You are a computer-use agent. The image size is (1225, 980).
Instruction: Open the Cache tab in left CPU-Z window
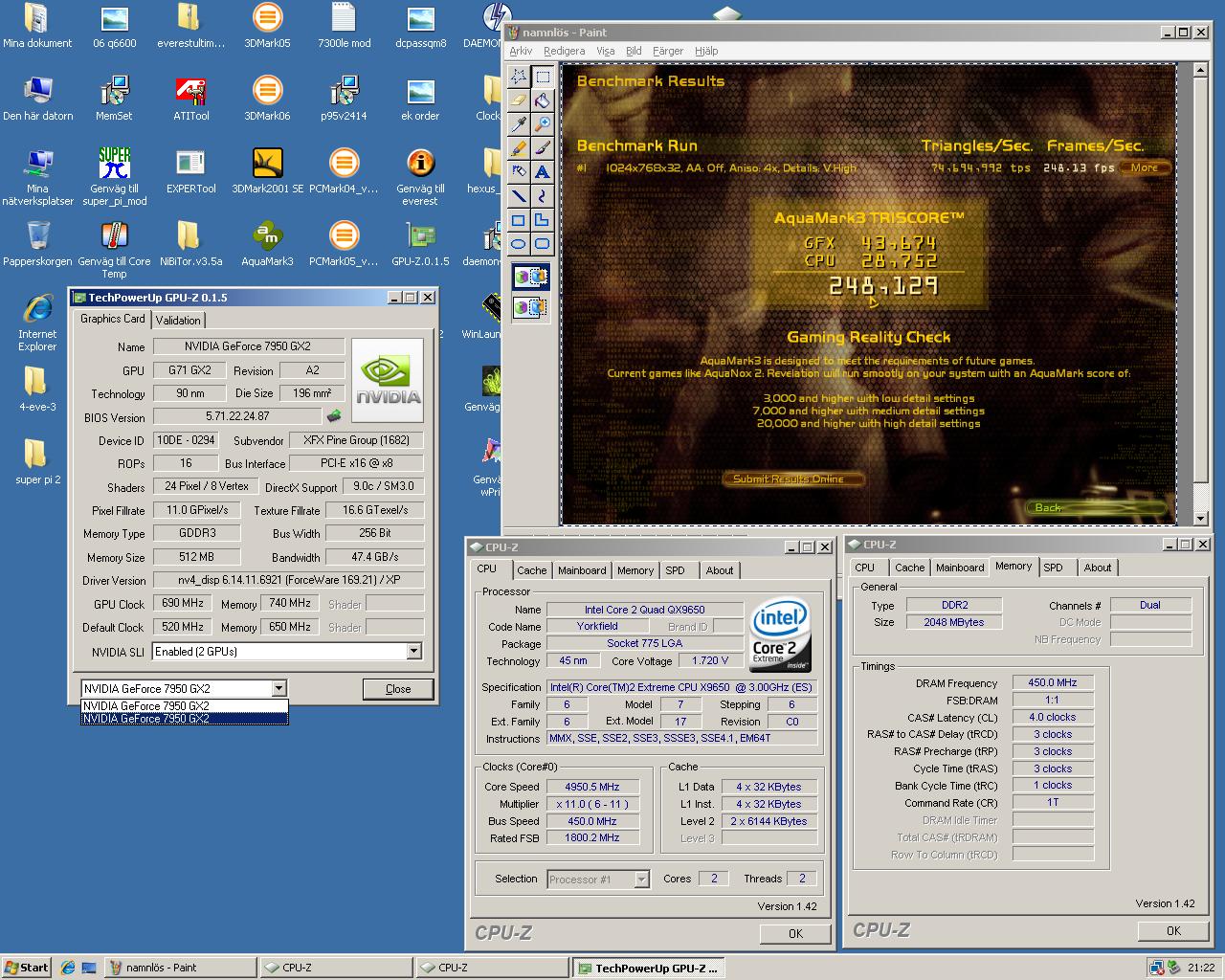pos(531,570)
